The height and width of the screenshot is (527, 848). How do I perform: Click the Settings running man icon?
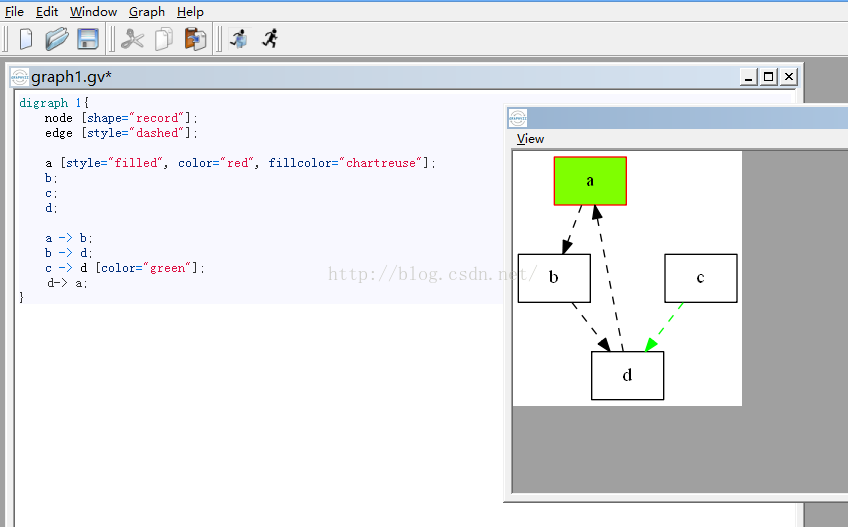238,39
